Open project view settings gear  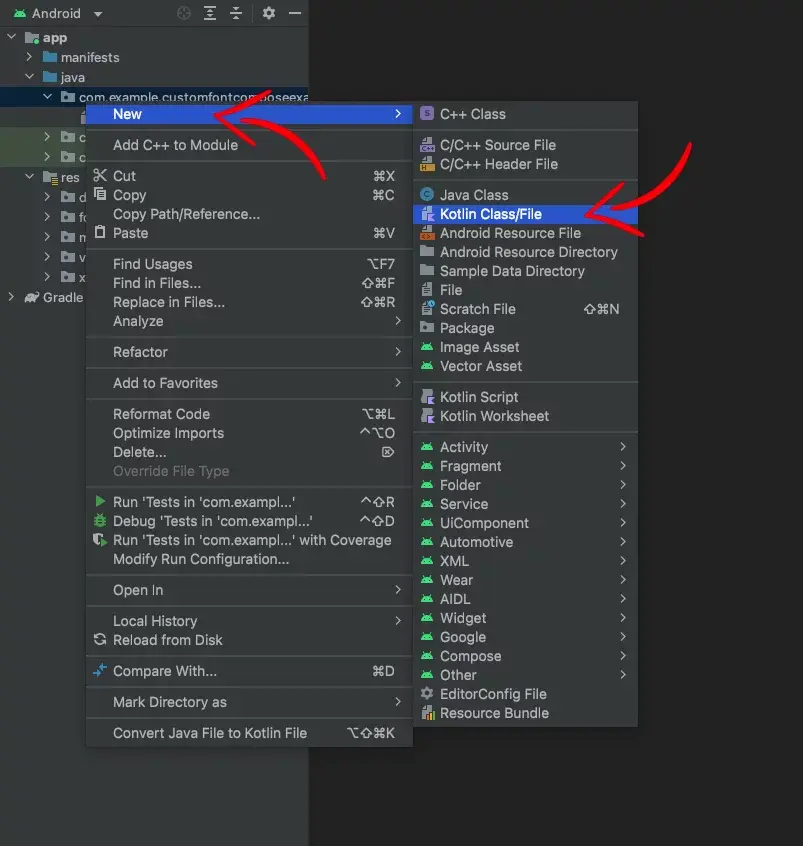point(269,12)
